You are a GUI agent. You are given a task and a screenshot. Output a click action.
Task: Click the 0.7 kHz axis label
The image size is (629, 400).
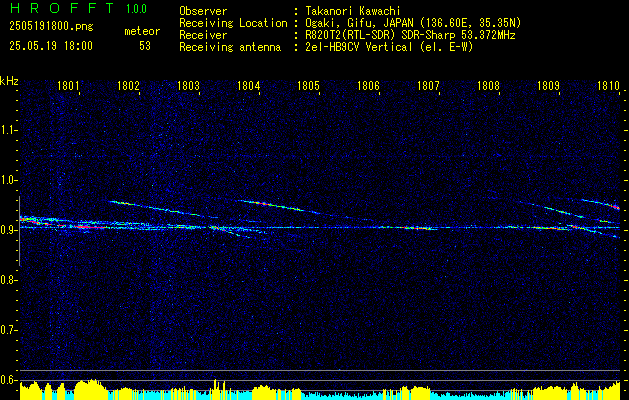pos(7,330)
